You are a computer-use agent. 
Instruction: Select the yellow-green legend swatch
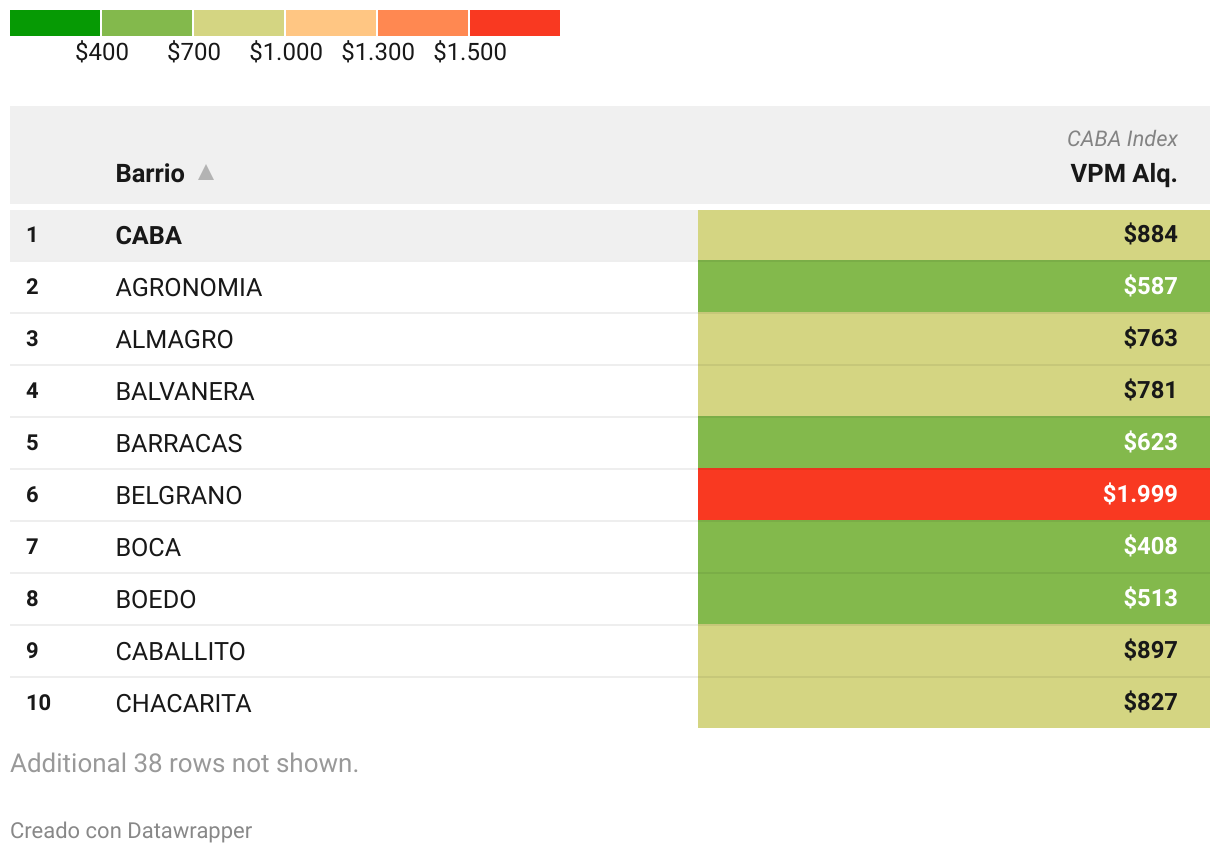coord(239,23)
